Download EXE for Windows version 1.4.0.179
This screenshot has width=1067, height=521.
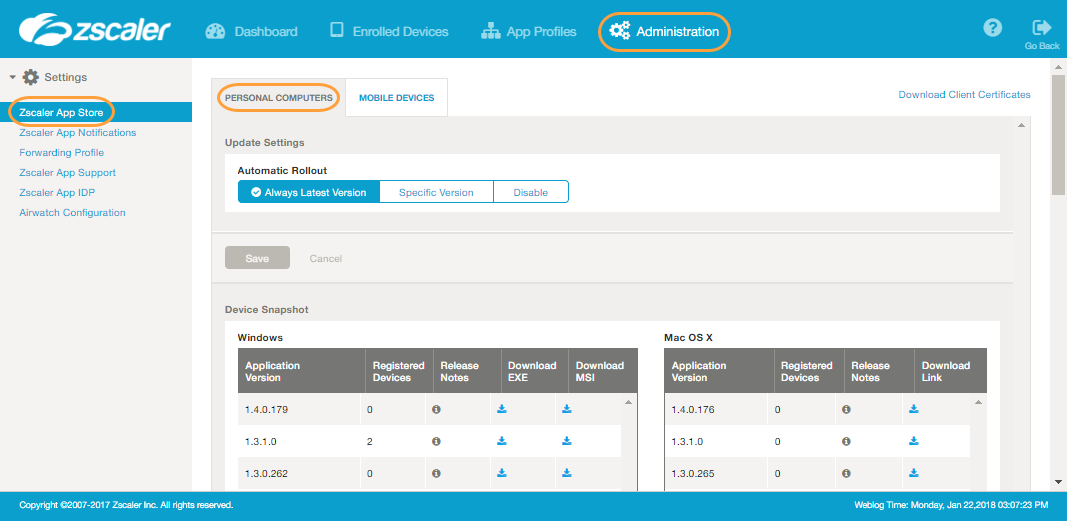click(502, 409)
